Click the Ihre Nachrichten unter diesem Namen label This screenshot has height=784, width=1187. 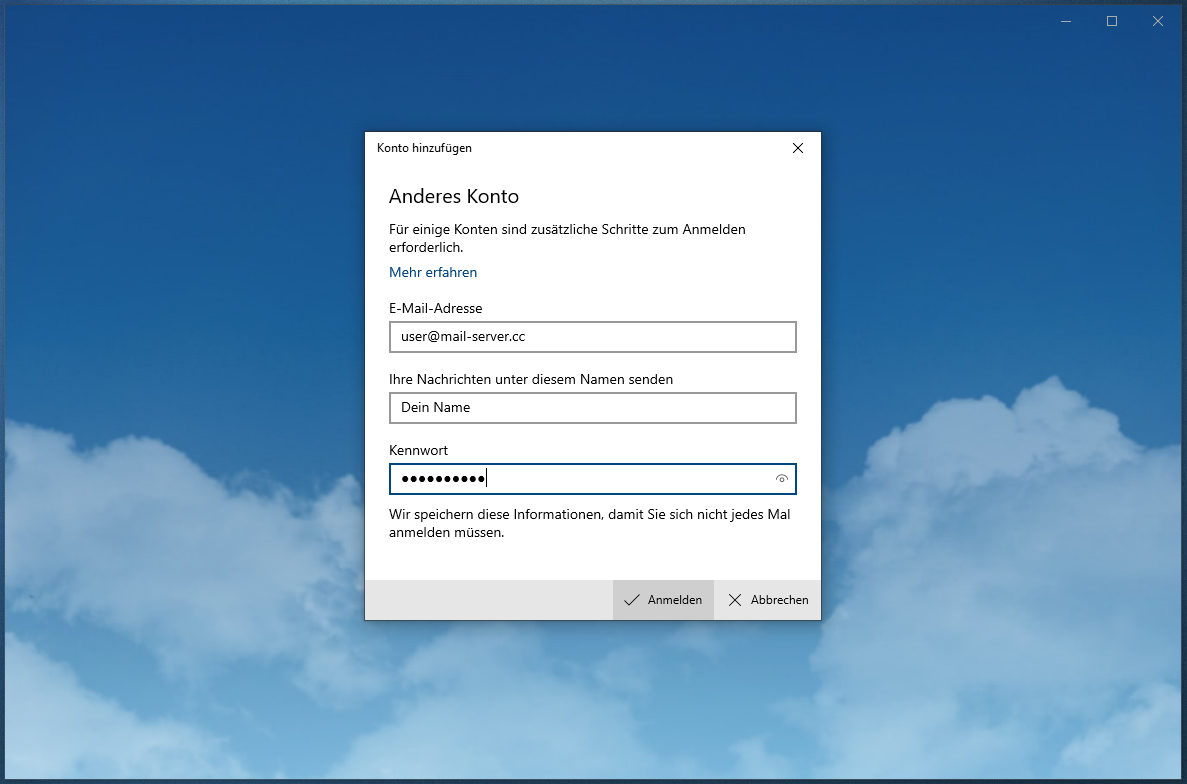530,380
